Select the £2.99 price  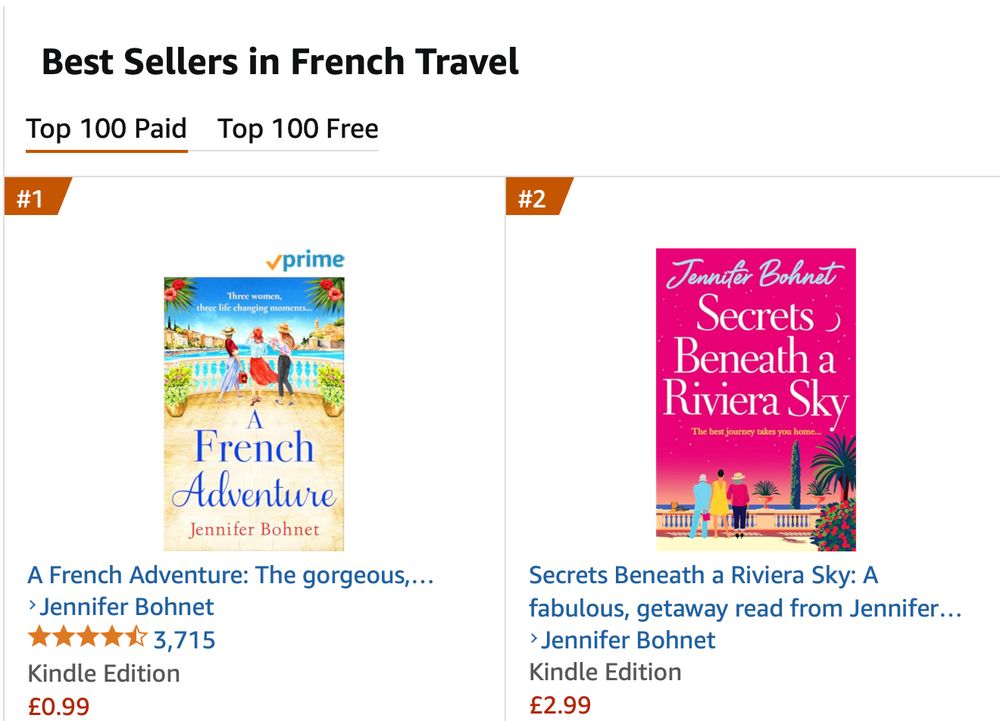coord(560,705)
